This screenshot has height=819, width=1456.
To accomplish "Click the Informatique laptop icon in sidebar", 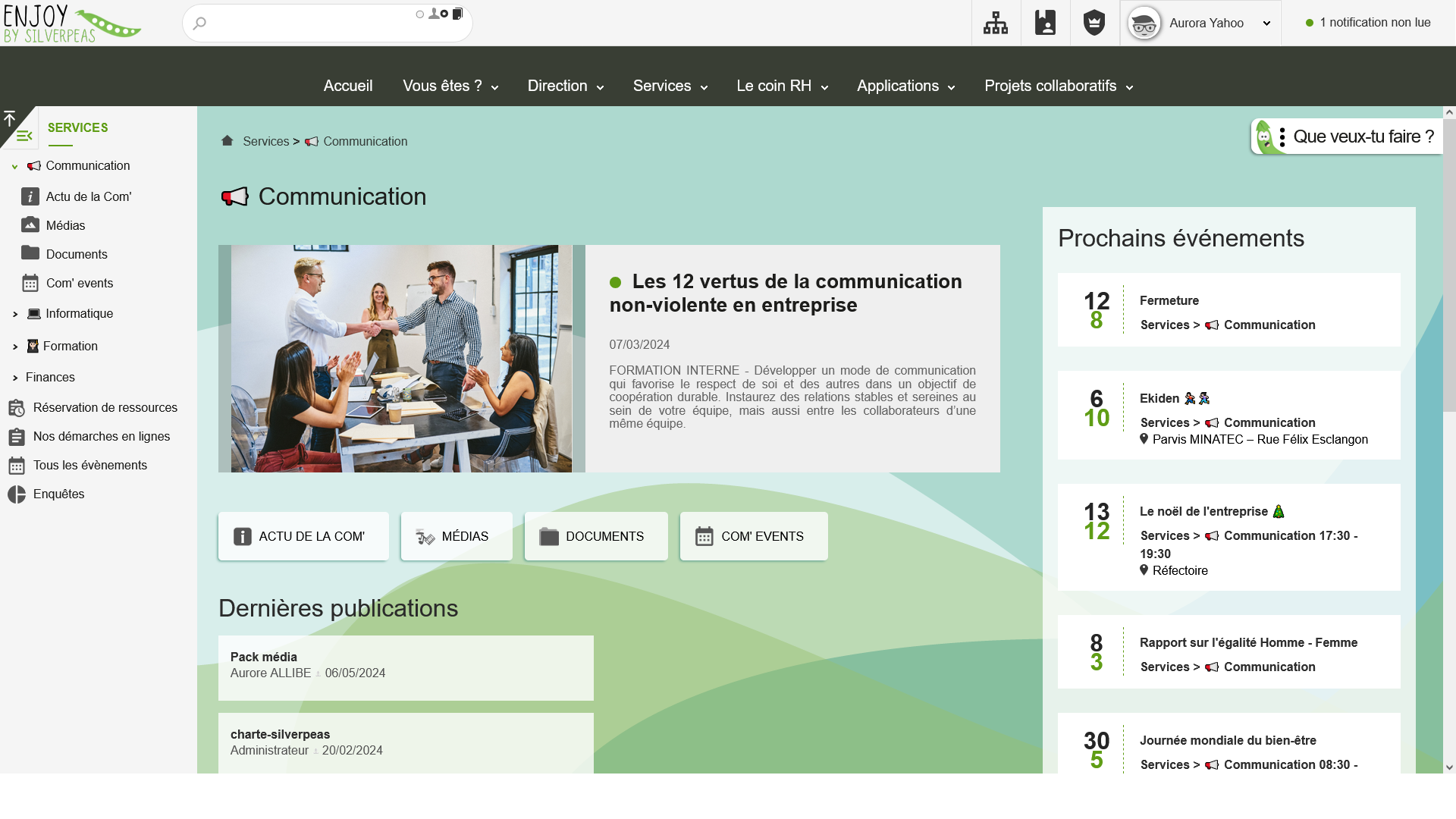I will (x=34, y=313).
